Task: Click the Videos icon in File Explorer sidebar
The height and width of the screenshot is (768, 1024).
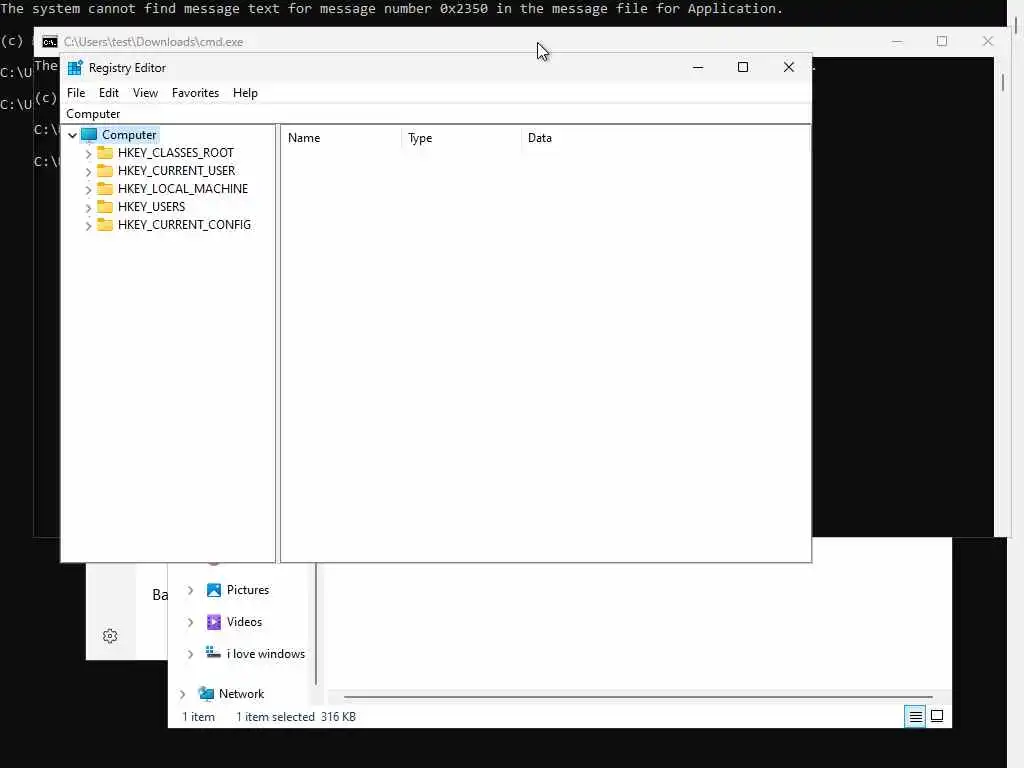Action: click(x=214, y=622)
